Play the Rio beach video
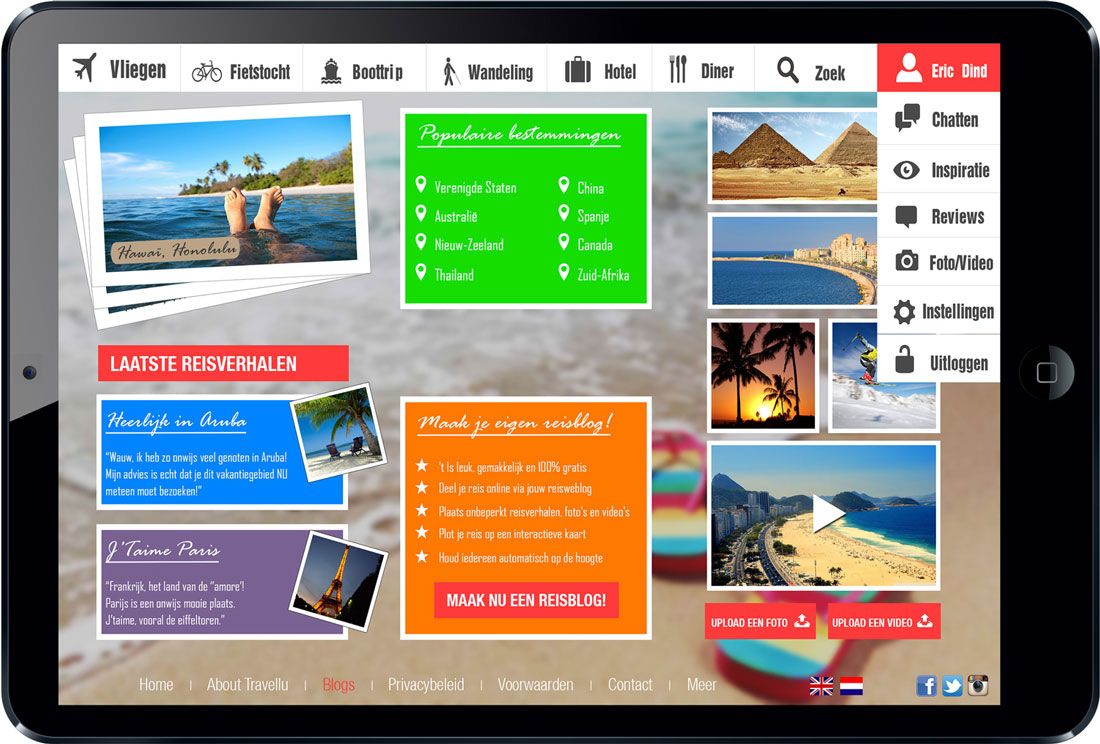Image resolution: width=1100 pixels, height=744 pixels. coord(825,514)
